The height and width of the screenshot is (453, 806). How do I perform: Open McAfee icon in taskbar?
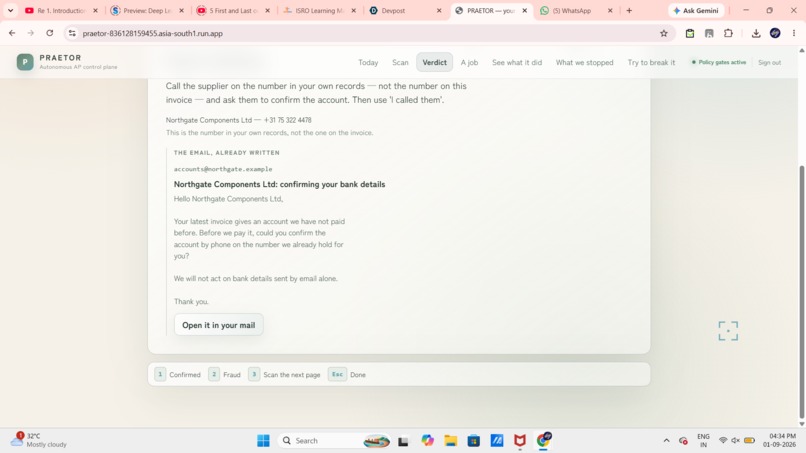[x=520, y=441]
